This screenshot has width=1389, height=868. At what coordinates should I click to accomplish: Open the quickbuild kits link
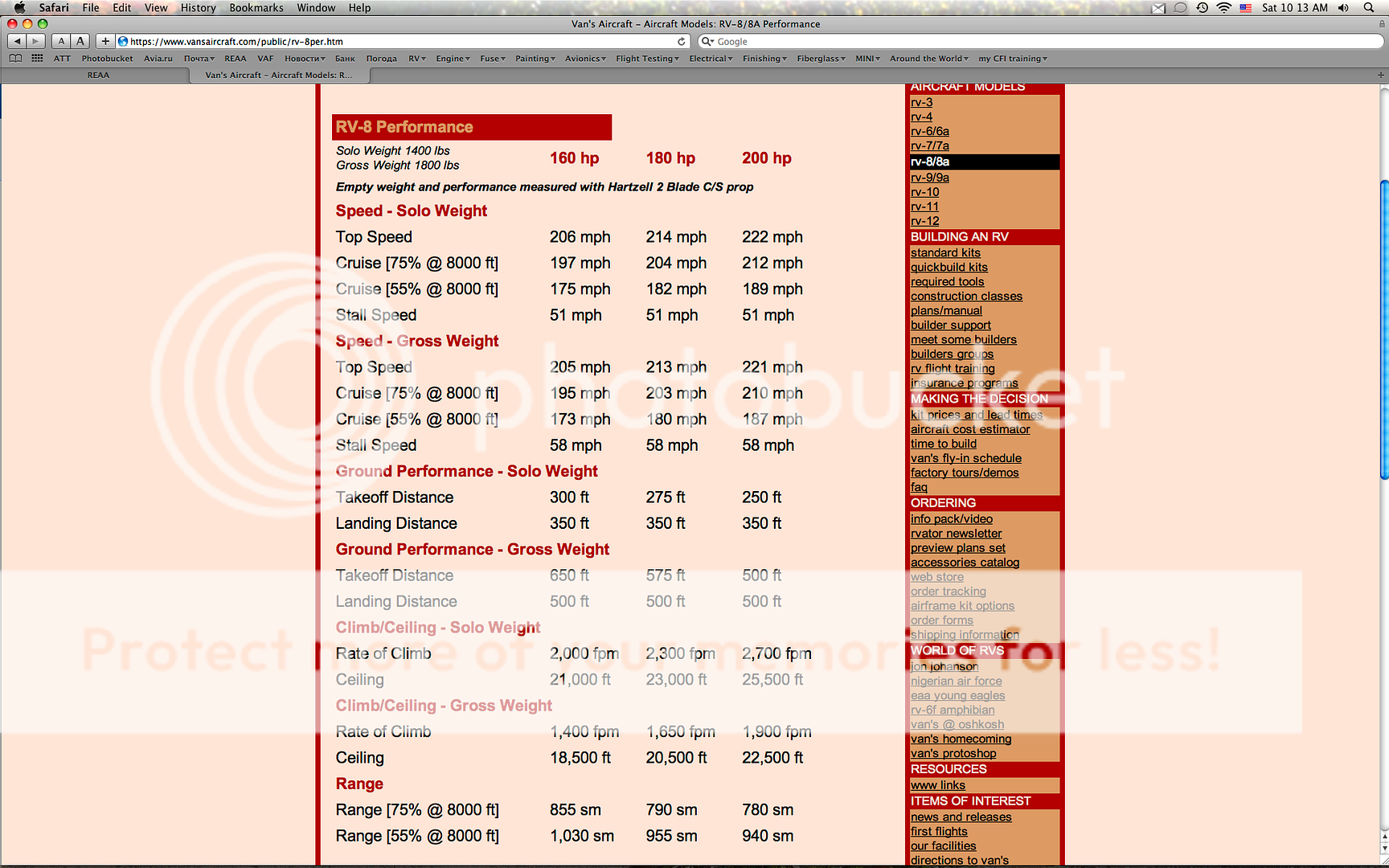coord(949,268)
